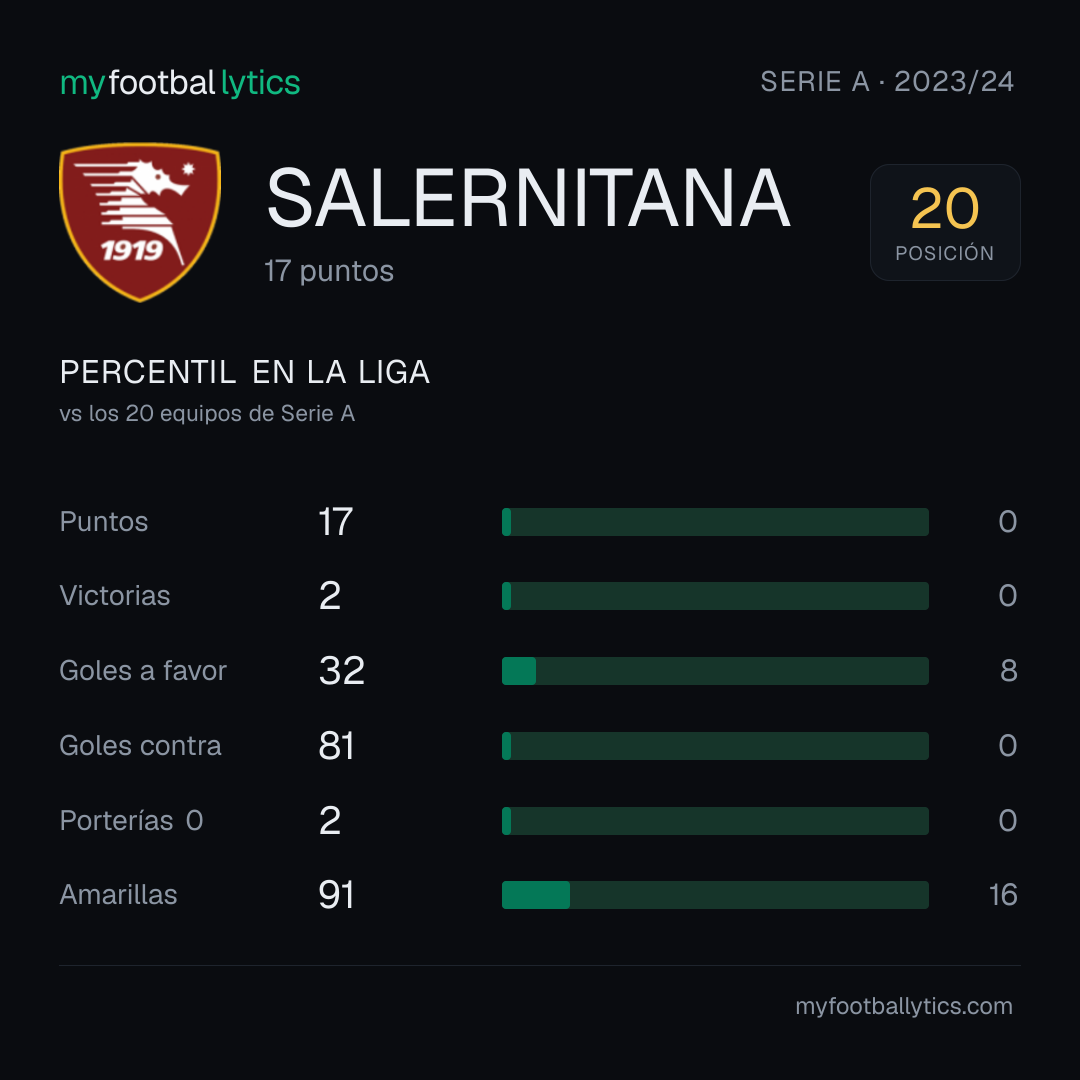Click the Serie A 2023/24 season label
Viewport: 1080px width, 1080px height.
click(886, 81)
